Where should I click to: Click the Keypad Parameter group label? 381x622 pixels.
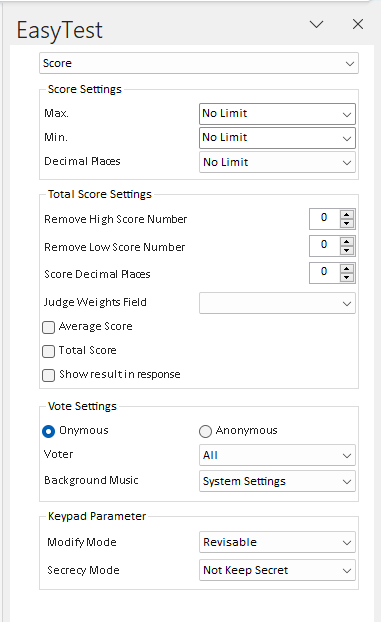pos(97,516)
